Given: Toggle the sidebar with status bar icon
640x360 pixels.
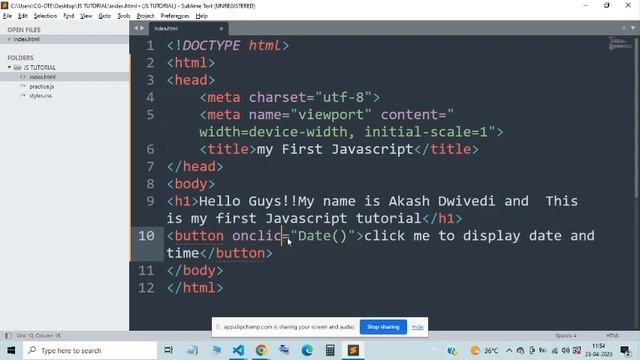Looking at the screenshot, I should (8, 336).
